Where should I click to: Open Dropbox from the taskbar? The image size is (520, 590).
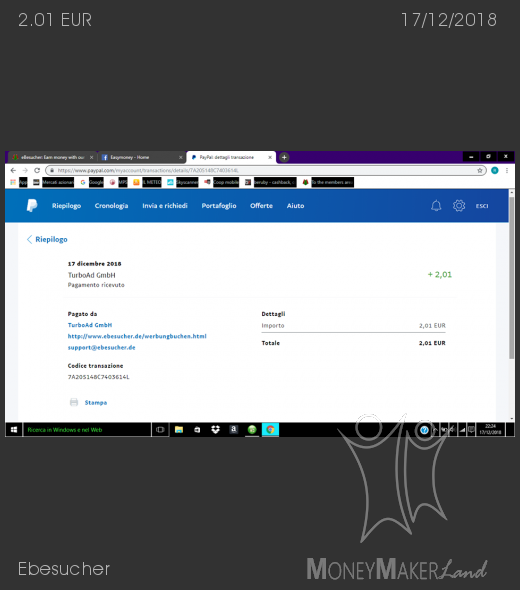click(x=215, y=429)
